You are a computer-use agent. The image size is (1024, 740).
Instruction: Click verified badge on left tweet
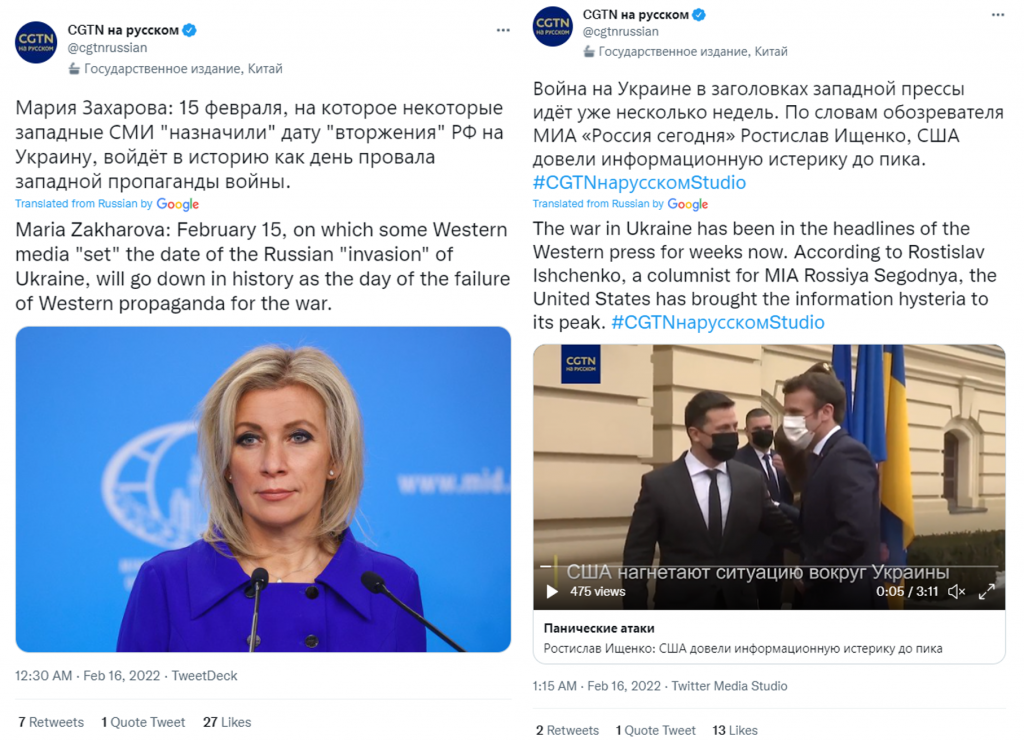pos(189,30)
